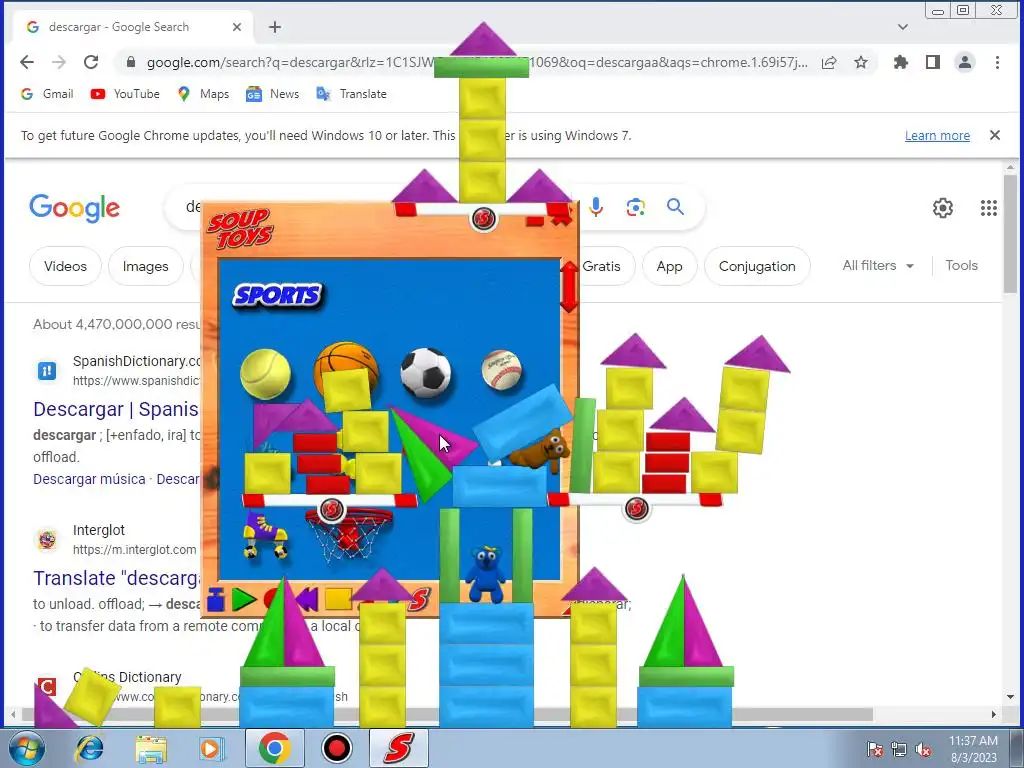
Task: Open Windows Explorer from the taskbar
Action: point(151,749)
